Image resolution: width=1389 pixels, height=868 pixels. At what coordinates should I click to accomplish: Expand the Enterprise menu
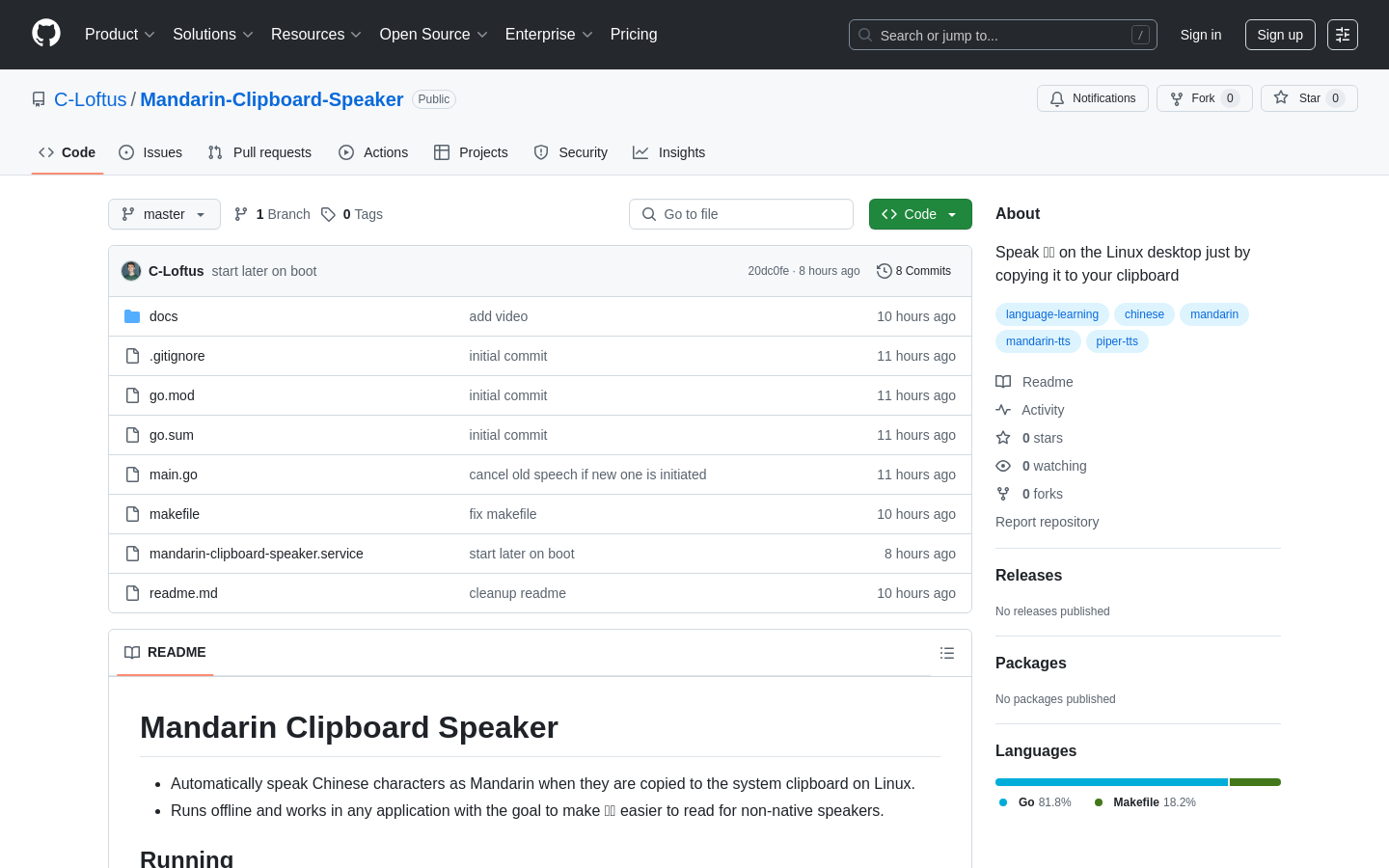click(549, 35)
